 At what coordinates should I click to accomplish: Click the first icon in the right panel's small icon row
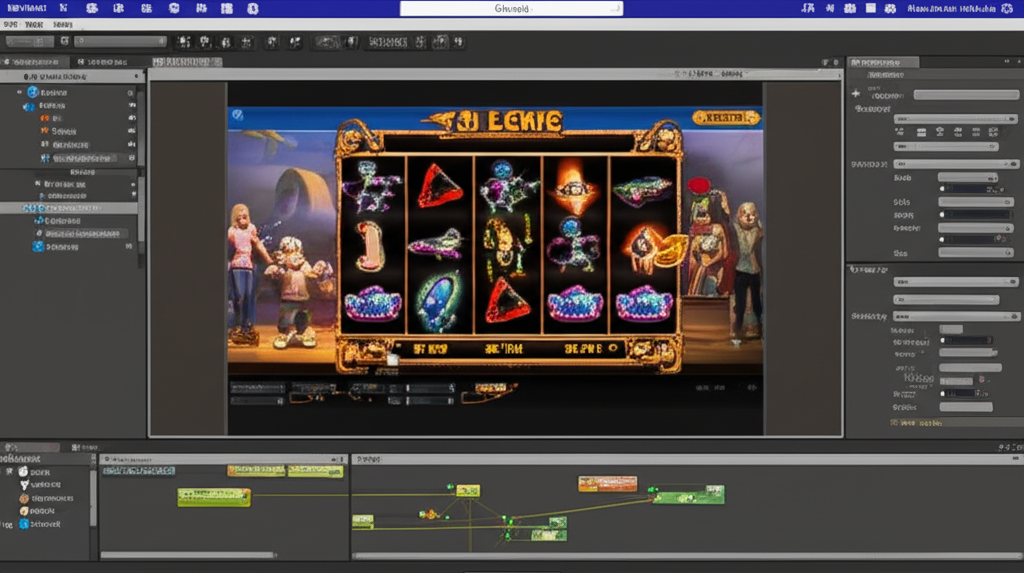[x=899, y=131]
